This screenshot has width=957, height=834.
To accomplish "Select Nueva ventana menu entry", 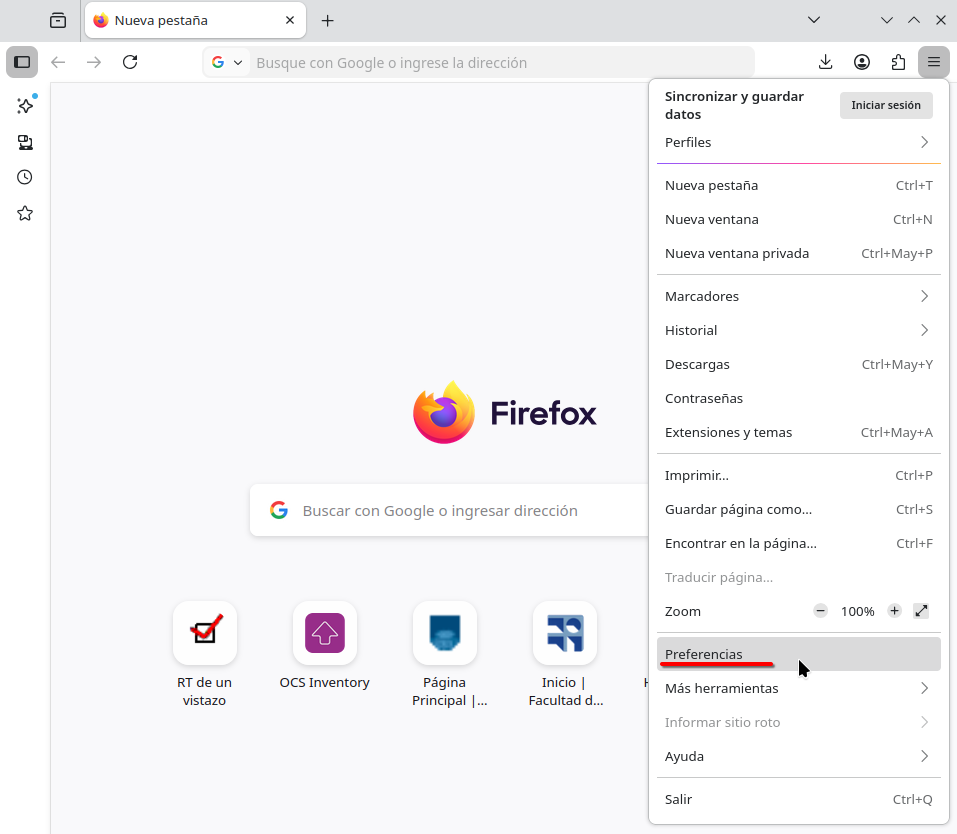I will 798,220.
